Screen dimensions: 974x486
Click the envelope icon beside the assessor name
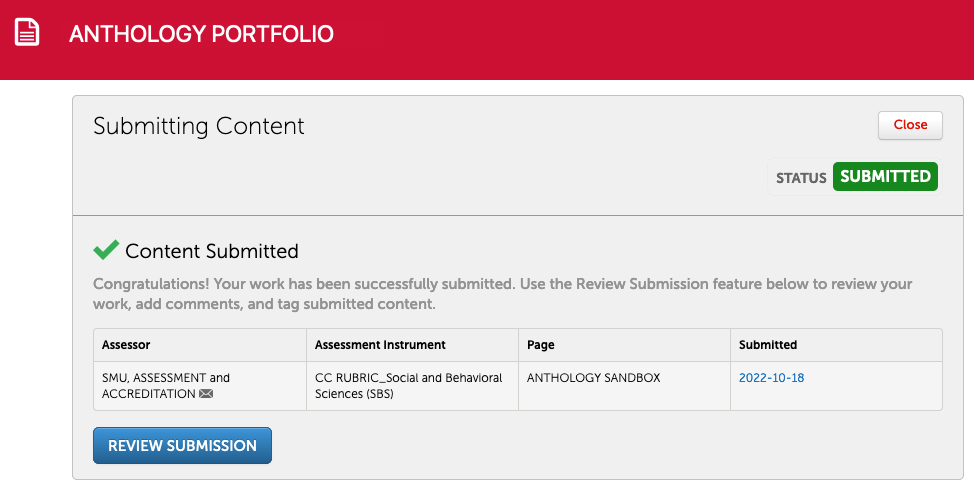206,394
